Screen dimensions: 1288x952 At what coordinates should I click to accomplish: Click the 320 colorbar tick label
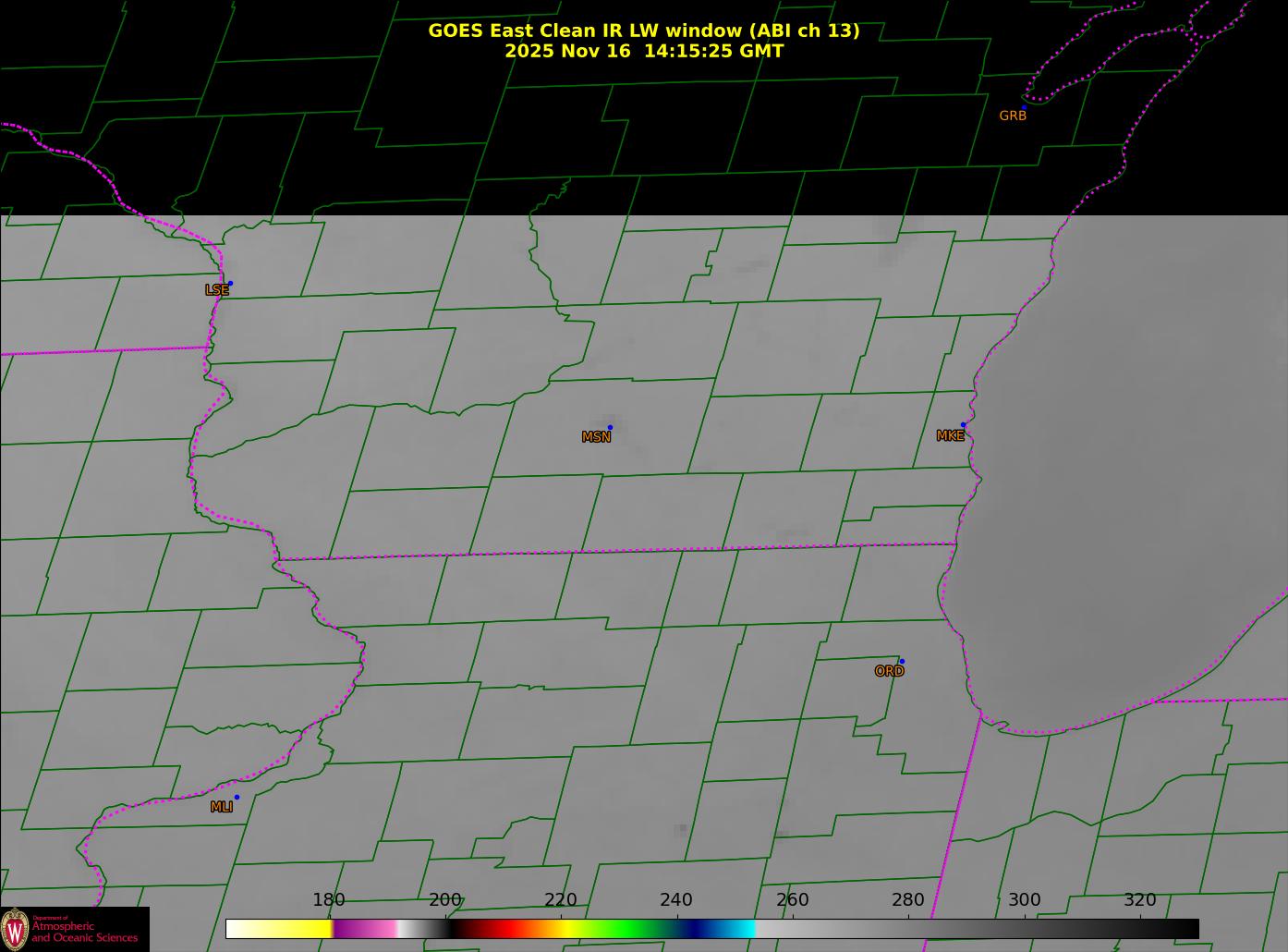tap(1139, 900)
